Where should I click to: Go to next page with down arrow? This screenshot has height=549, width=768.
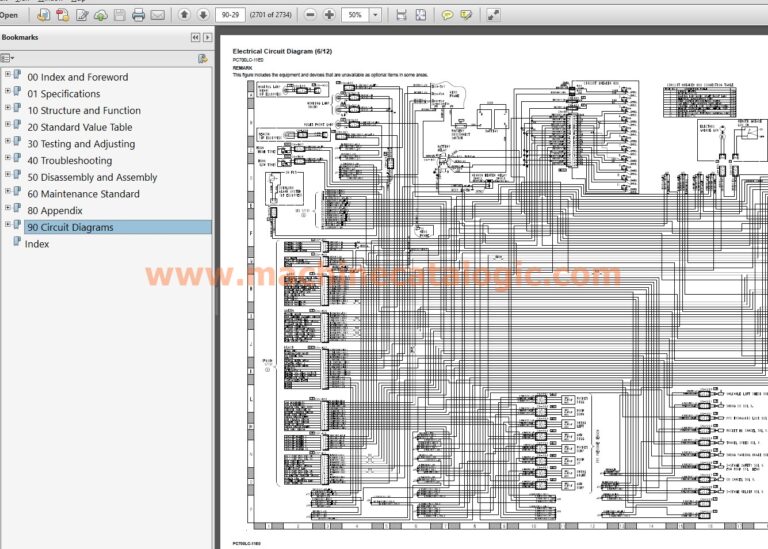203,15
